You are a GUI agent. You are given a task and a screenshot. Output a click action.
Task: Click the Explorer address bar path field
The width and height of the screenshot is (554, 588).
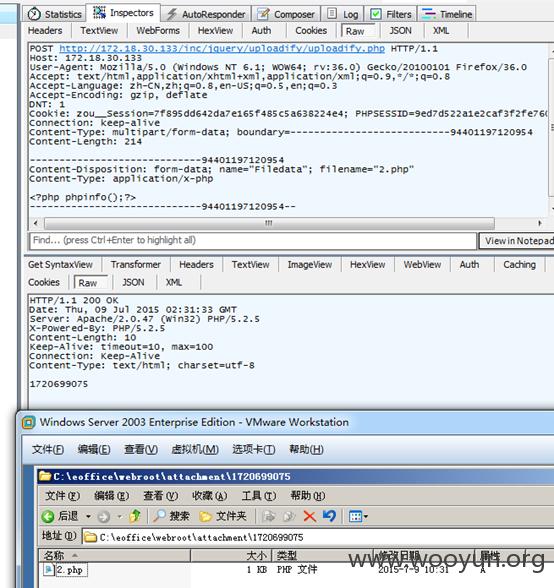tap(318, 537)
